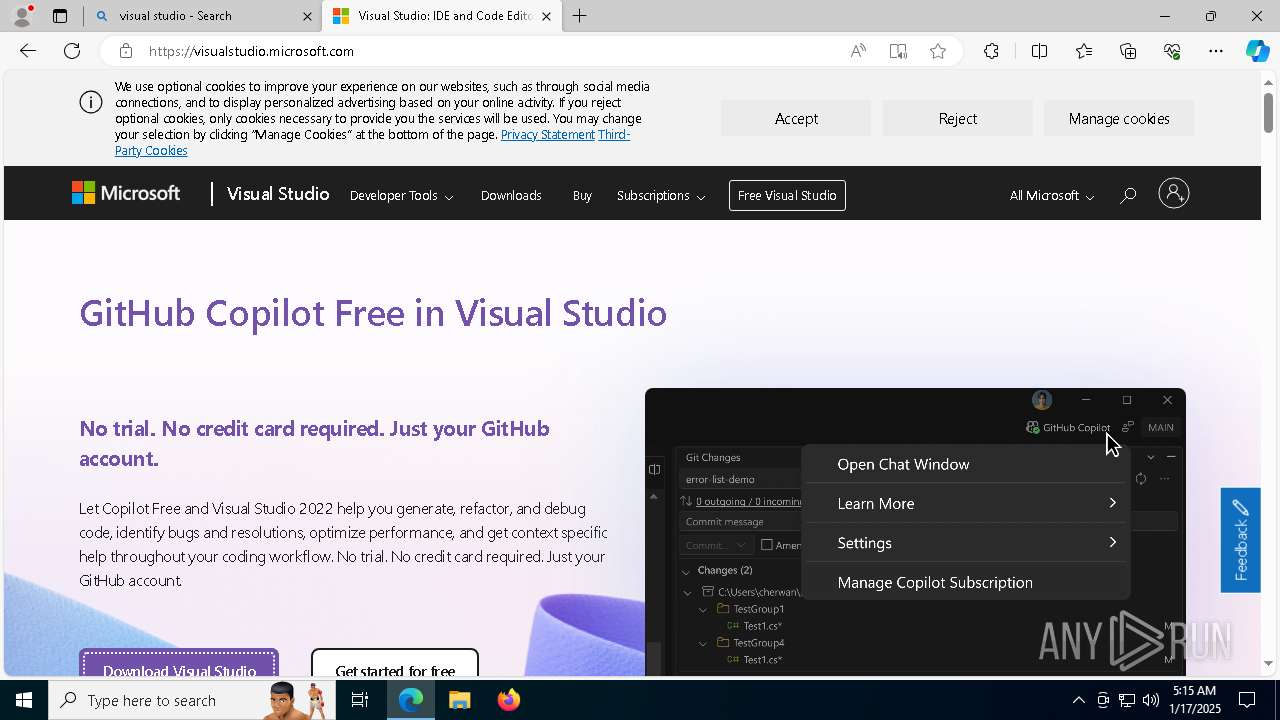Screen dimensions: 1280x720
Task: Open immersive reader icon in the address bar
Action: coord(898,51)
